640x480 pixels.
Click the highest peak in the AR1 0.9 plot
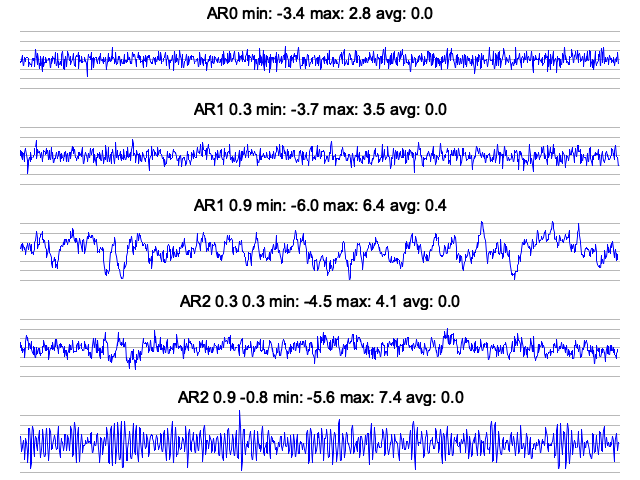pyautogui.click(x=482, y=221)
